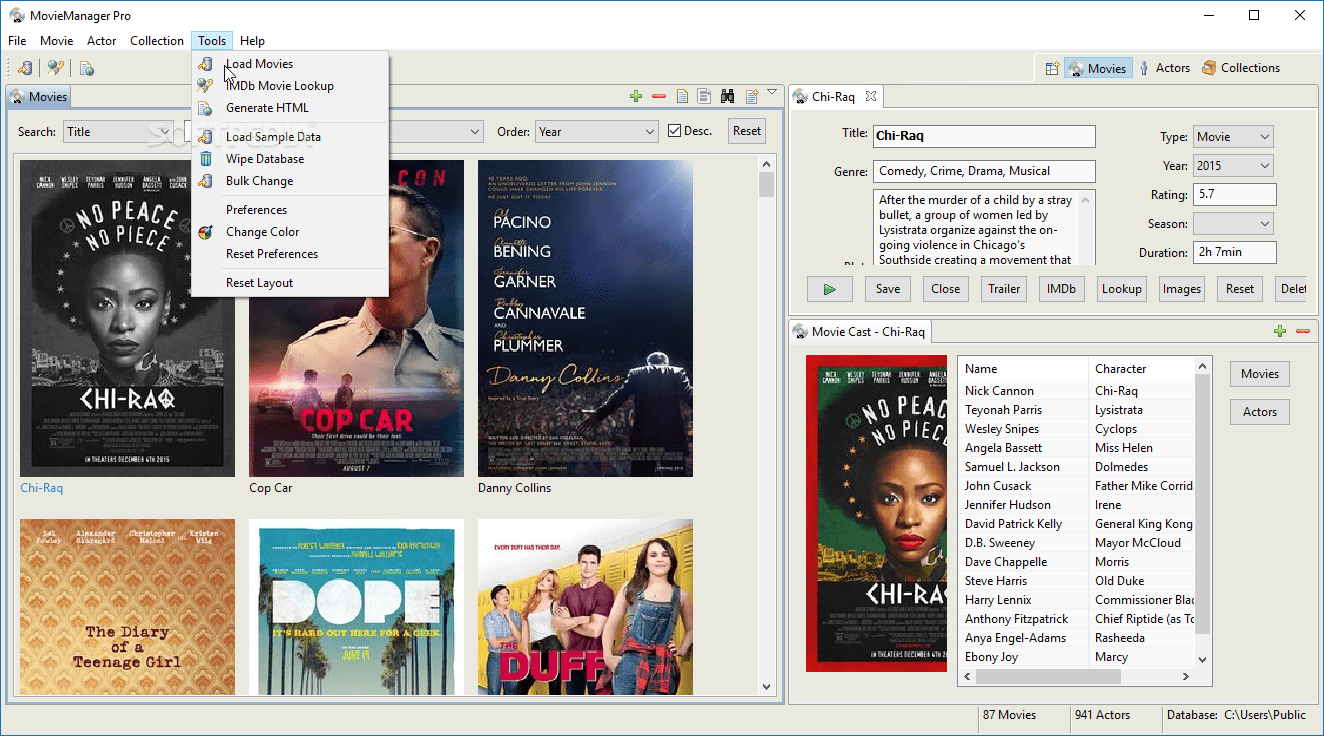
Task: Switch to the Collections perspective
Action: click(x=1240, y=68)
